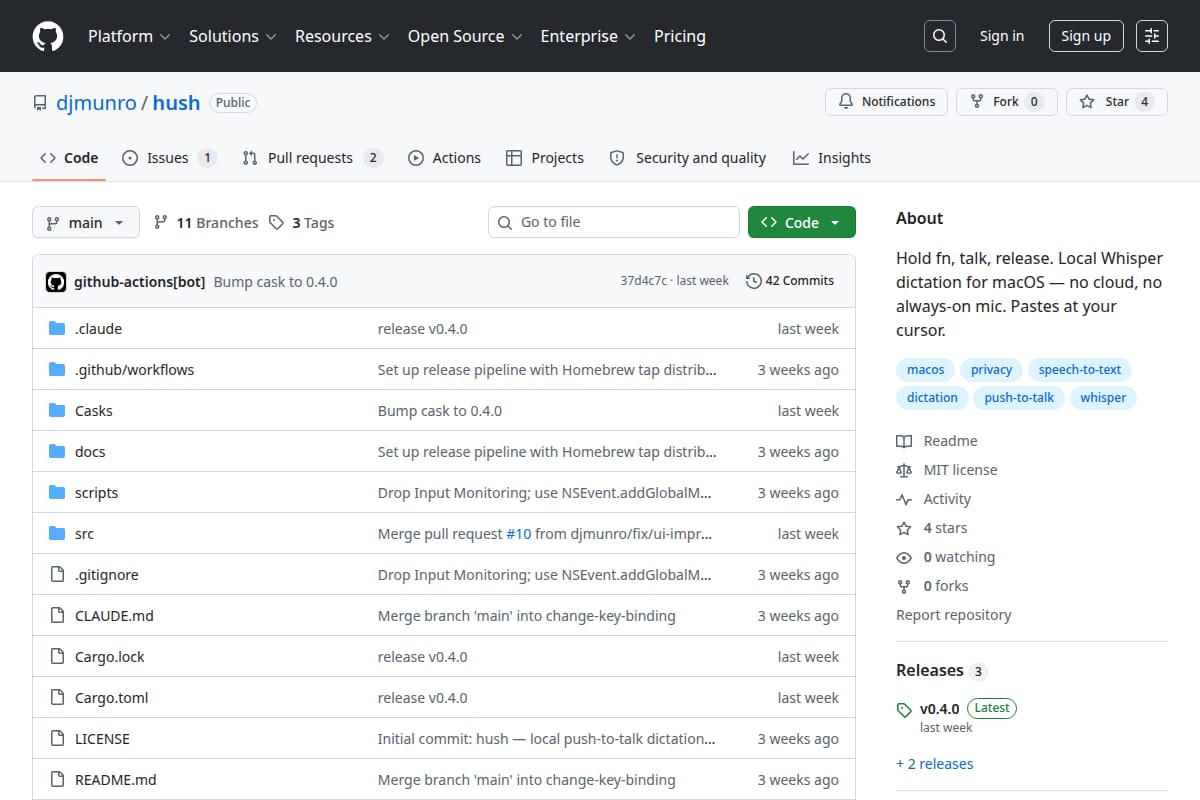The height and width of the screenshot is (800, 1200).
Task: Open the djmunro owner link
Action: 96,103
